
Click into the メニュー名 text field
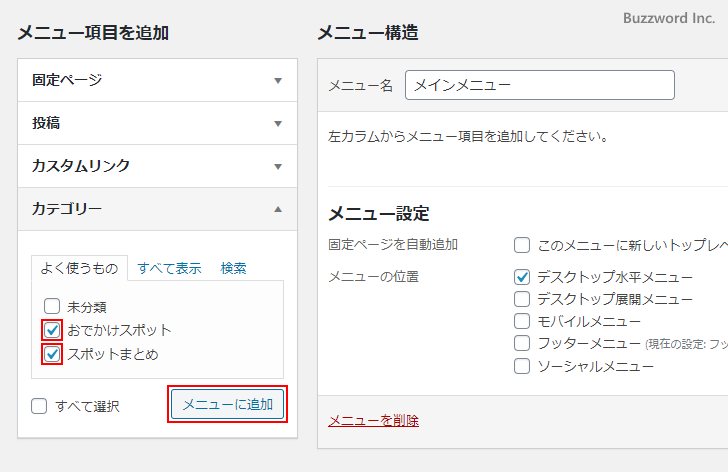click(539, 85)
